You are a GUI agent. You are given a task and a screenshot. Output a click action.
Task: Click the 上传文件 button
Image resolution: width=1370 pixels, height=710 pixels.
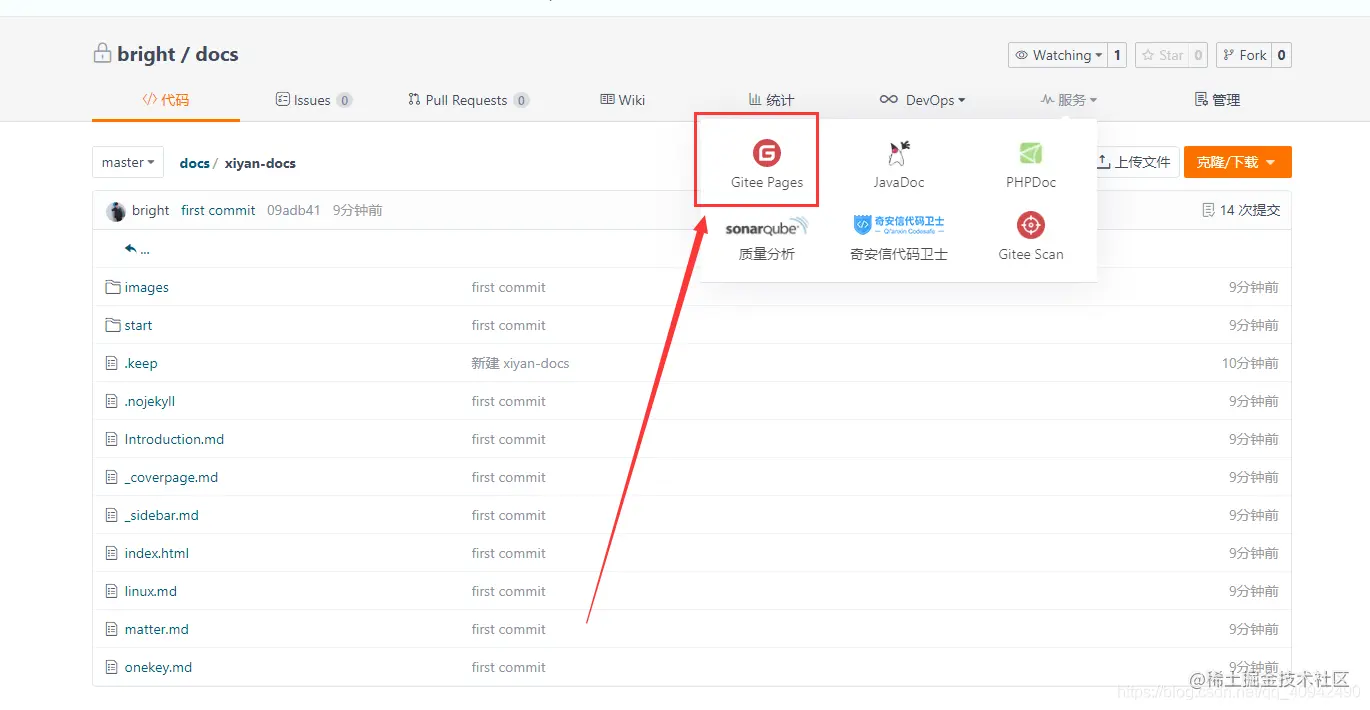click(1133, 162)
